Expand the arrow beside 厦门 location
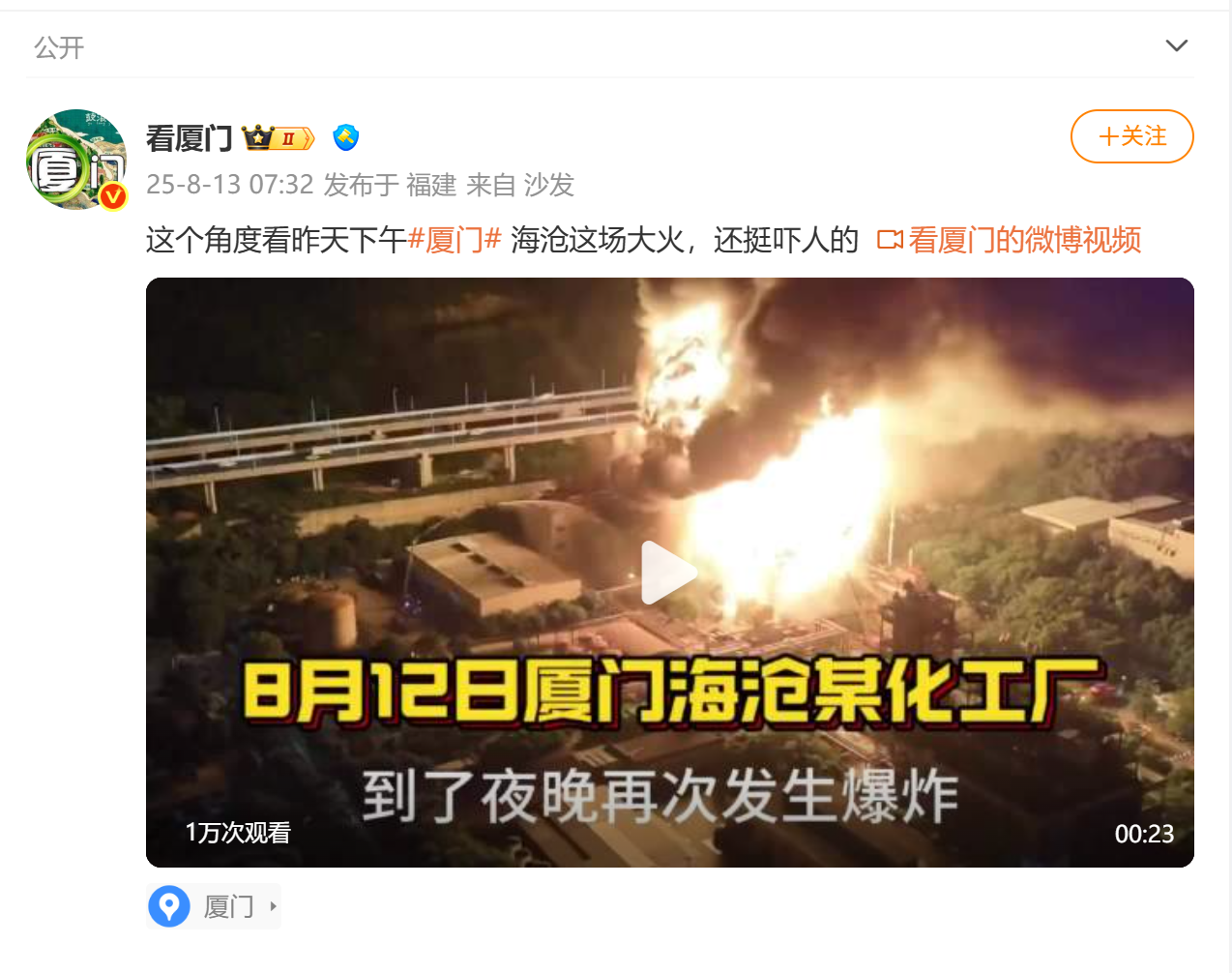This screenshot has width=1232, height=973. click(274, 906)
